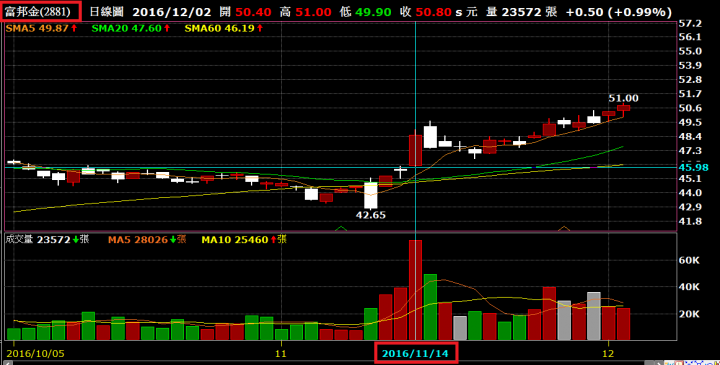Click the last red candle below 51.00
The image size is (720, 365).
coord(623,108)
